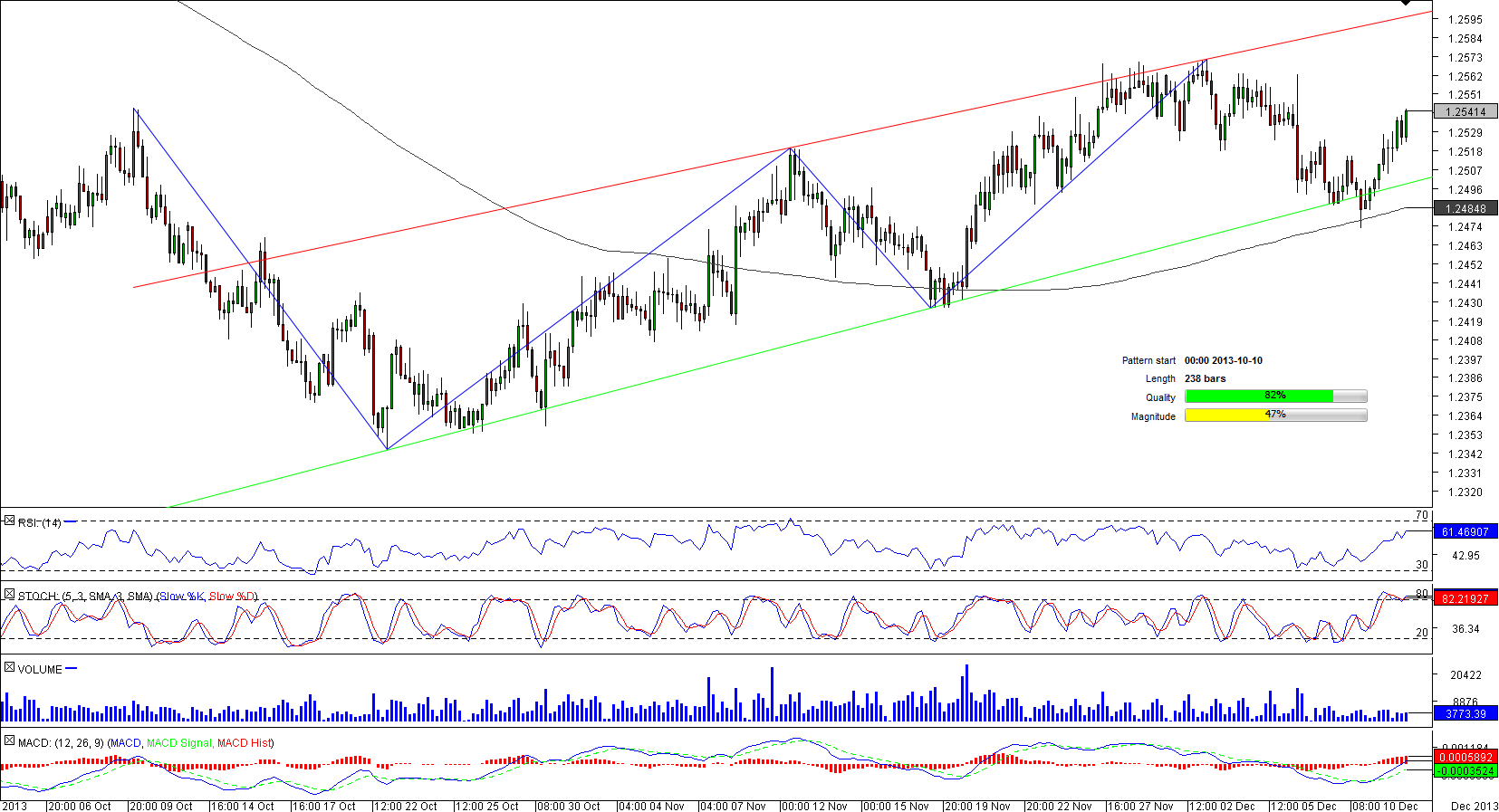The image size is (1499, 812).
Task: Click the red stochastic value tag 82.21927
Action: 1465,598
